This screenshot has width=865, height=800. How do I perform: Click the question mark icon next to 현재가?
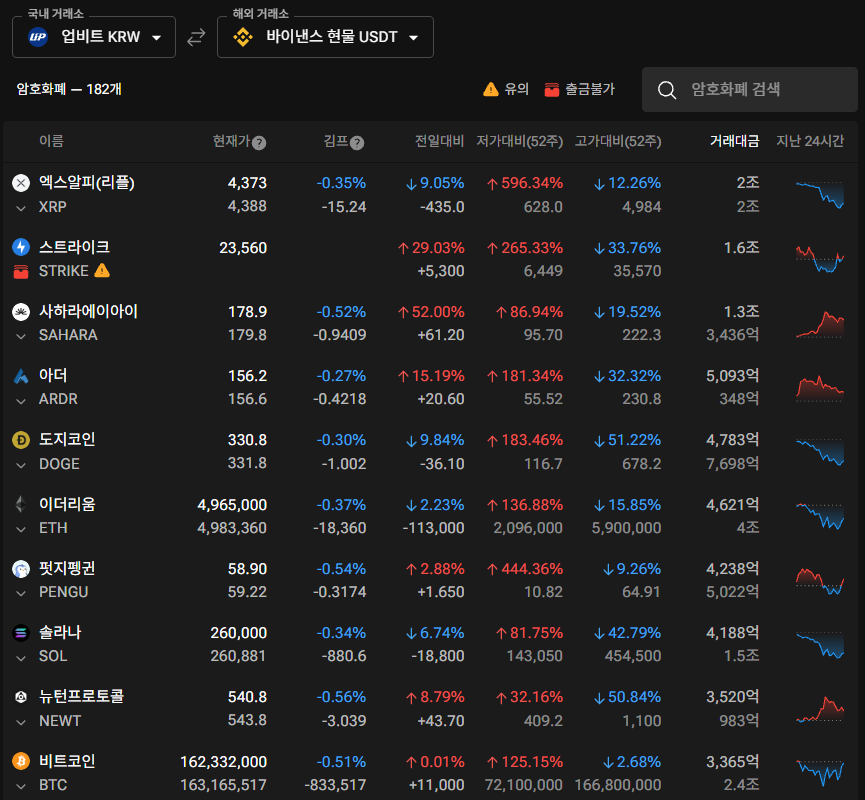[259, 143]
